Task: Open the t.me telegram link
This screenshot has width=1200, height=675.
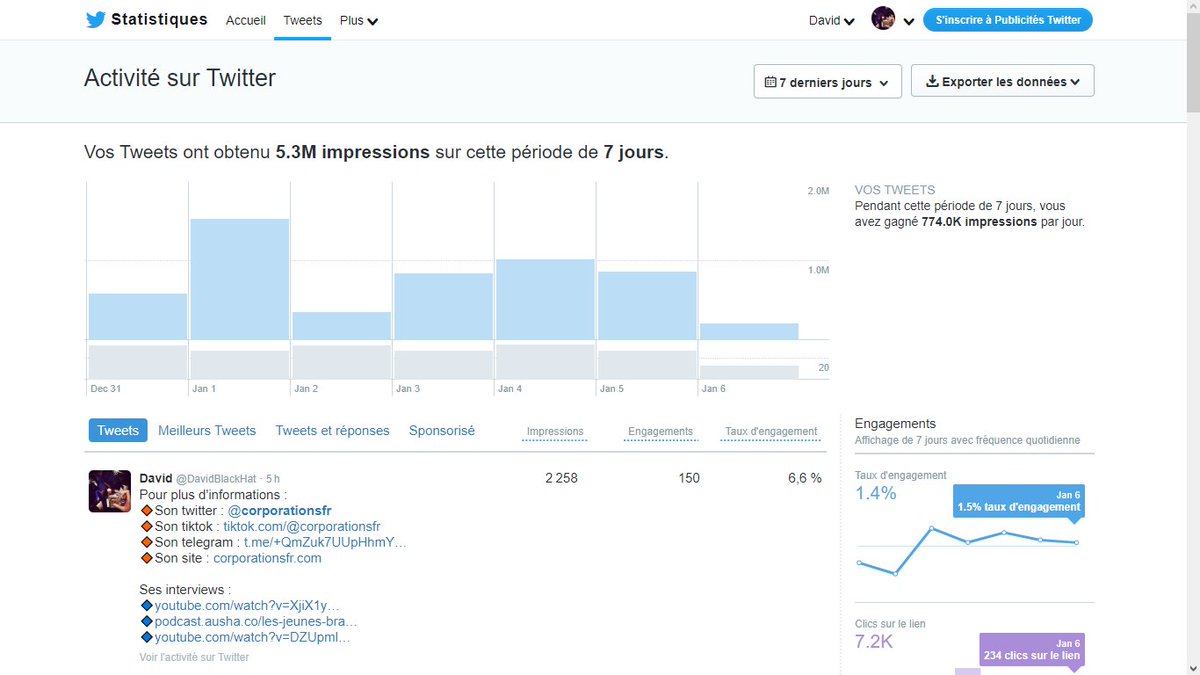Action: click(x=326, y=542)
